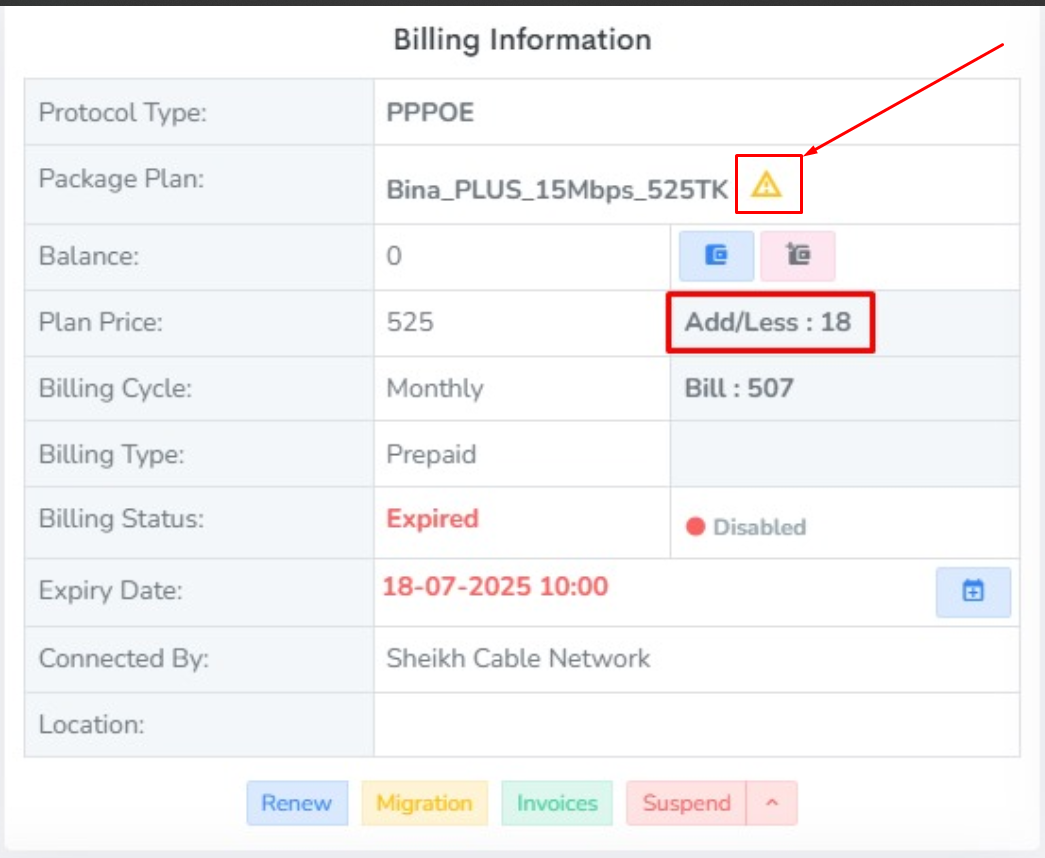Click the Add/Less : 18 value
Viewport: 1045px width, 858px height.
point(768,322)
